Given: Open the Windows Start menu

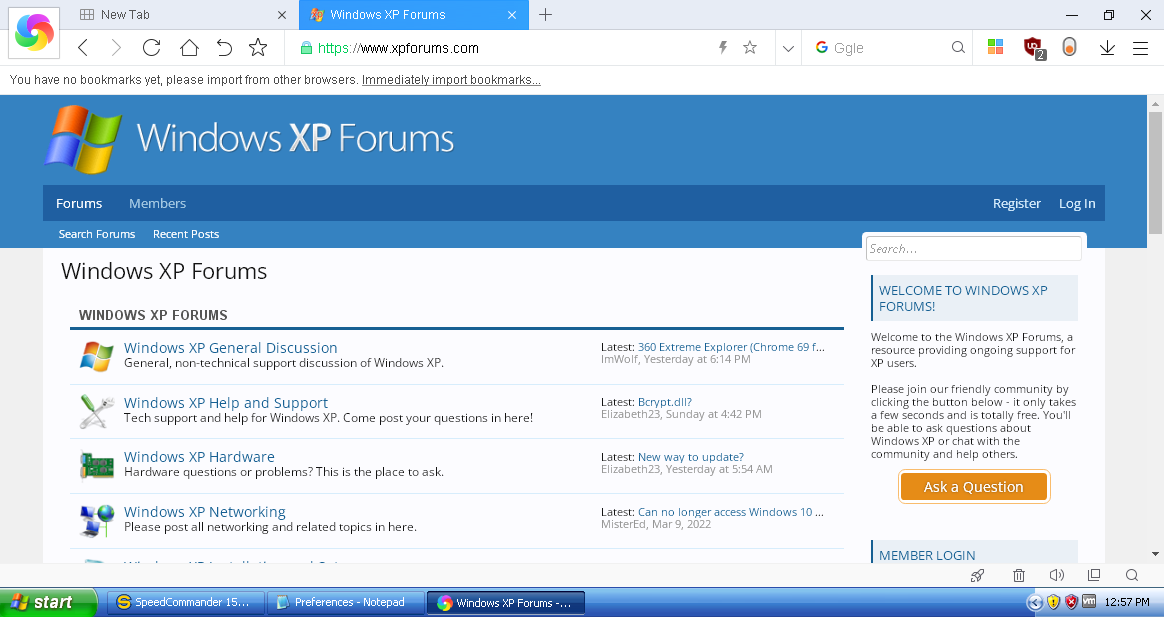Looking at the screenshot, I should [48, 602].
